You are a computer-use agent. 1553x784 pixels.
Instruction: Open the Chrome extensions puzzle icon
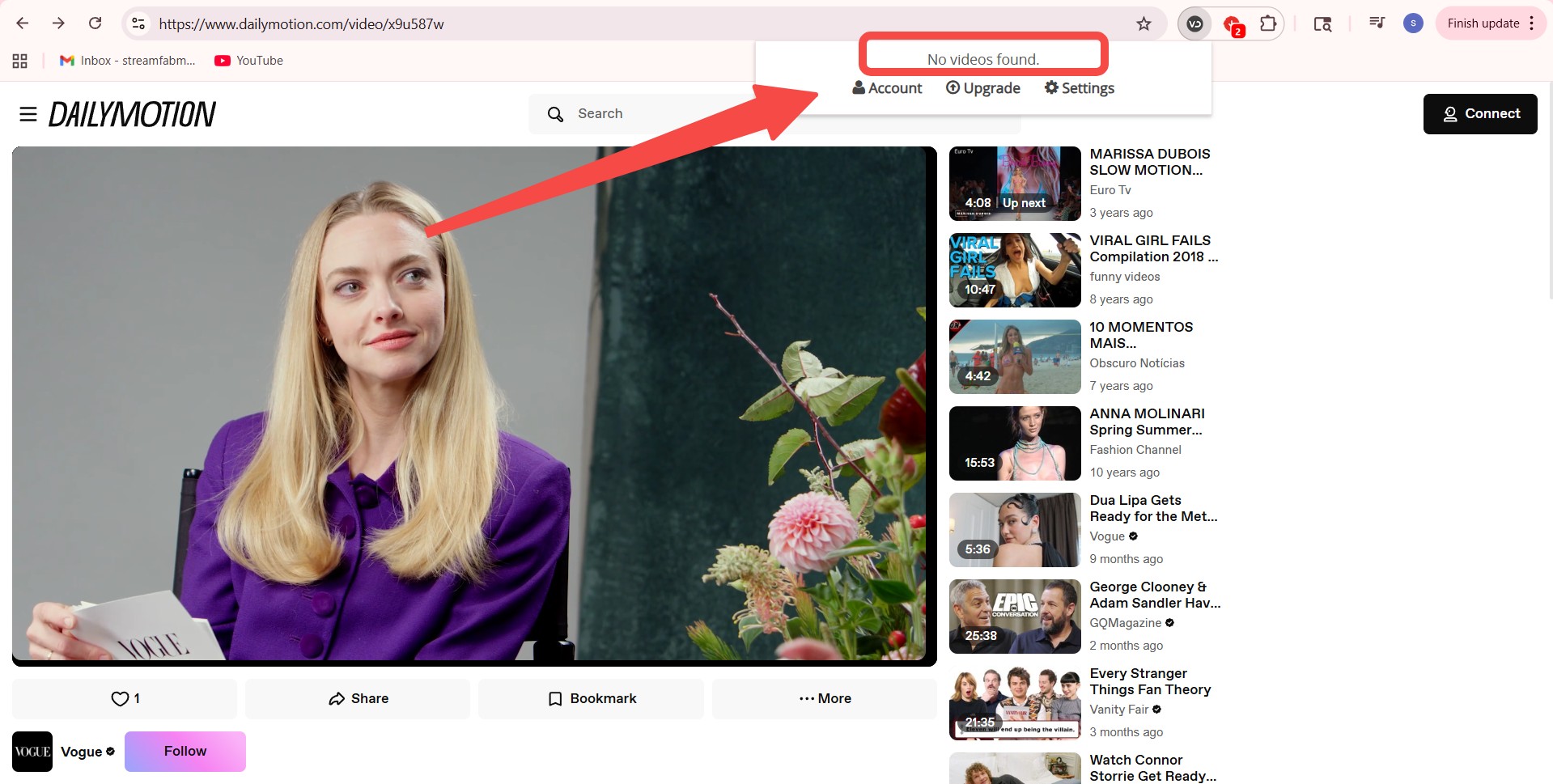tap(1268, 23)
